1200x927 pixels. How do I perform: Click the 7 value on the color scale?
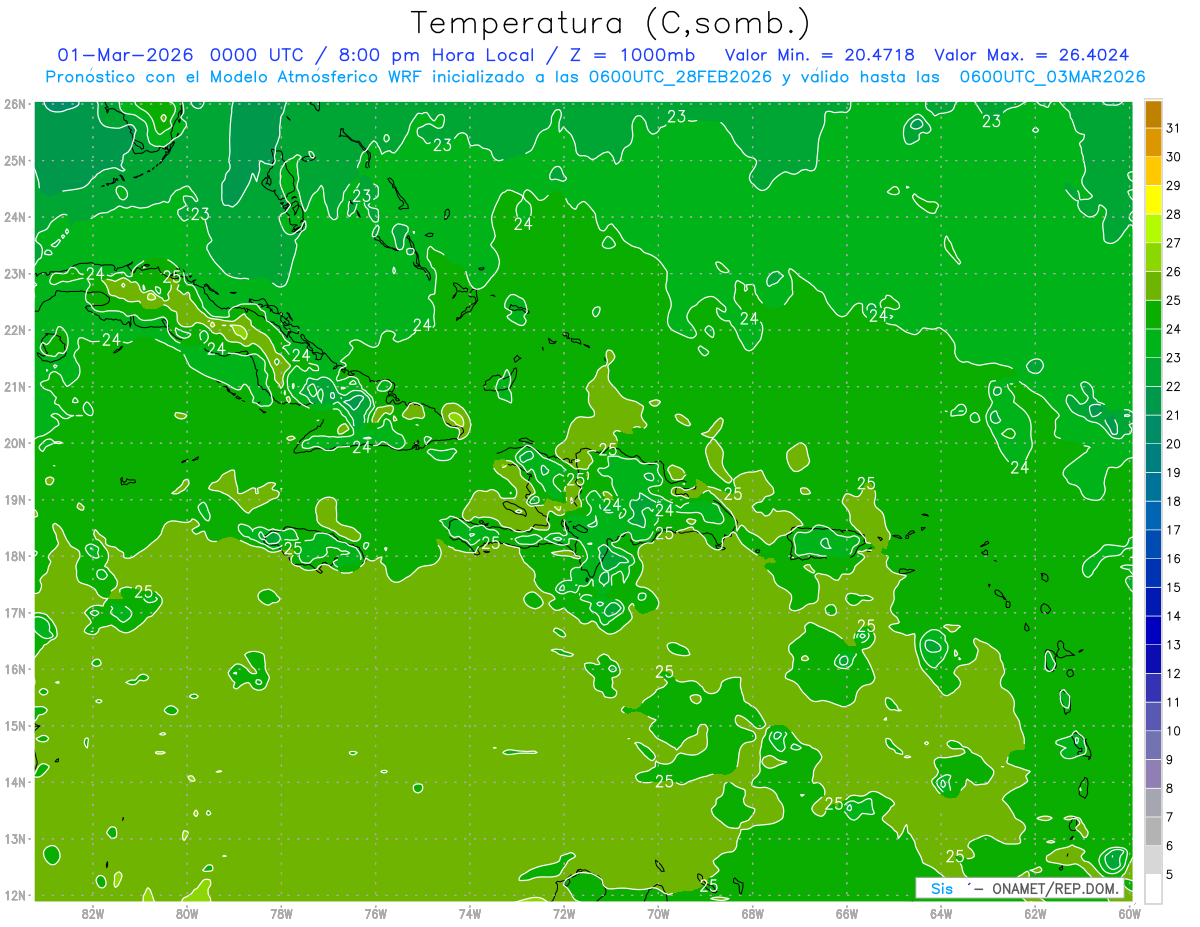pos(1169,817)
